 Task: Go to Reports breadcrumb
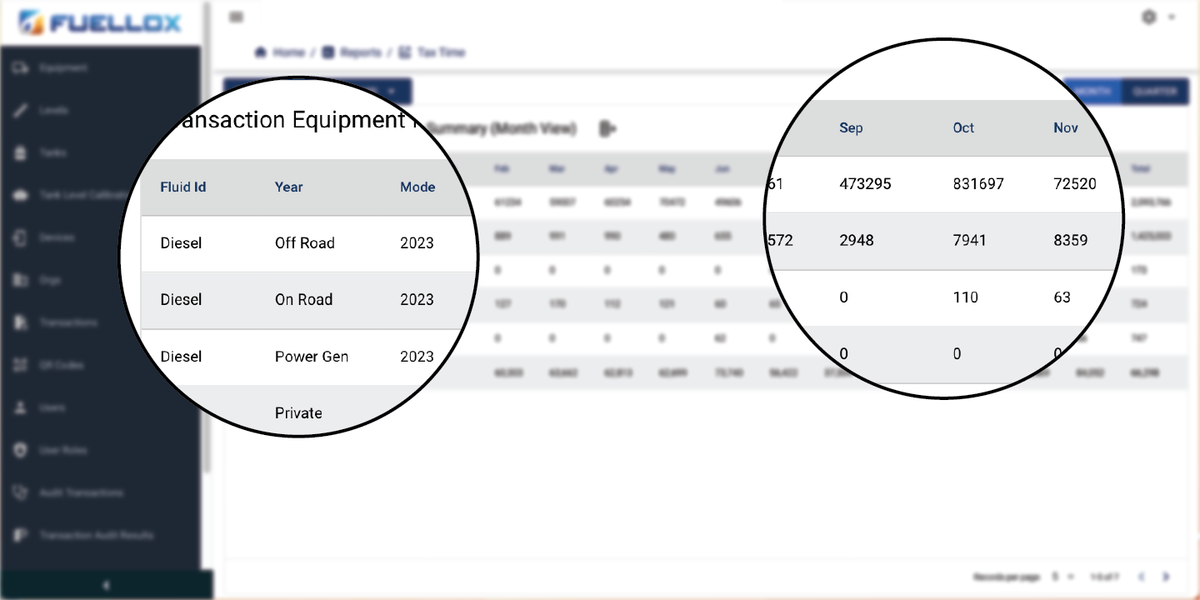click(351, 52)
